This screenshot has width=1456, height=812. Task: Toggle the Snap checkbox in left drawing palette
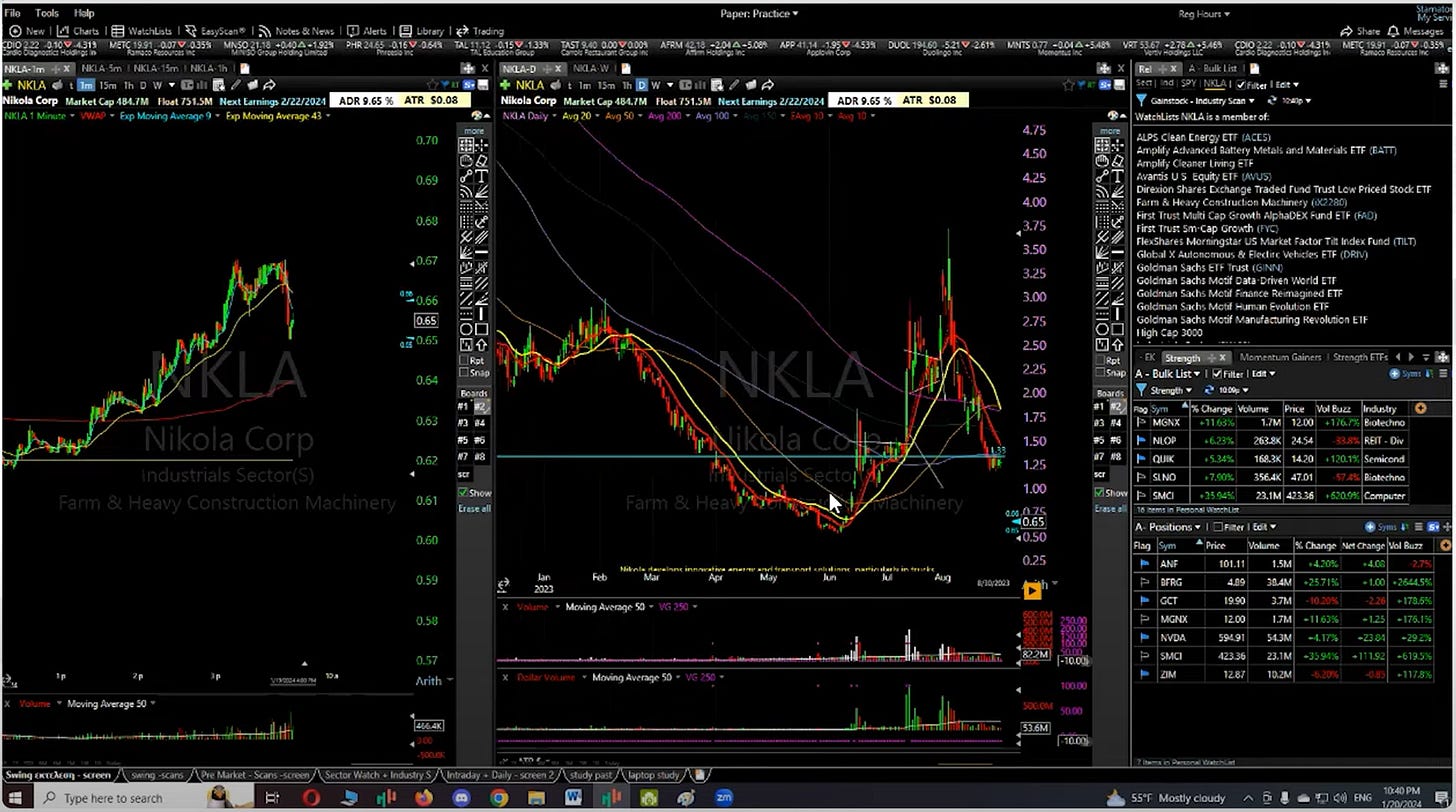(x=464, y=373)
